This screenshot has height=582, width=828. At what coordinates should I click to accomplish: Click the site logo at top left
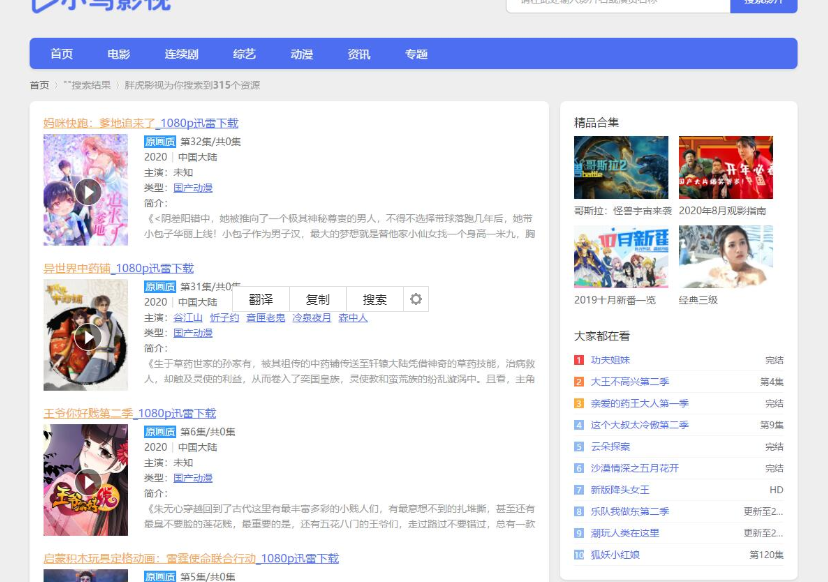point(100,4)
